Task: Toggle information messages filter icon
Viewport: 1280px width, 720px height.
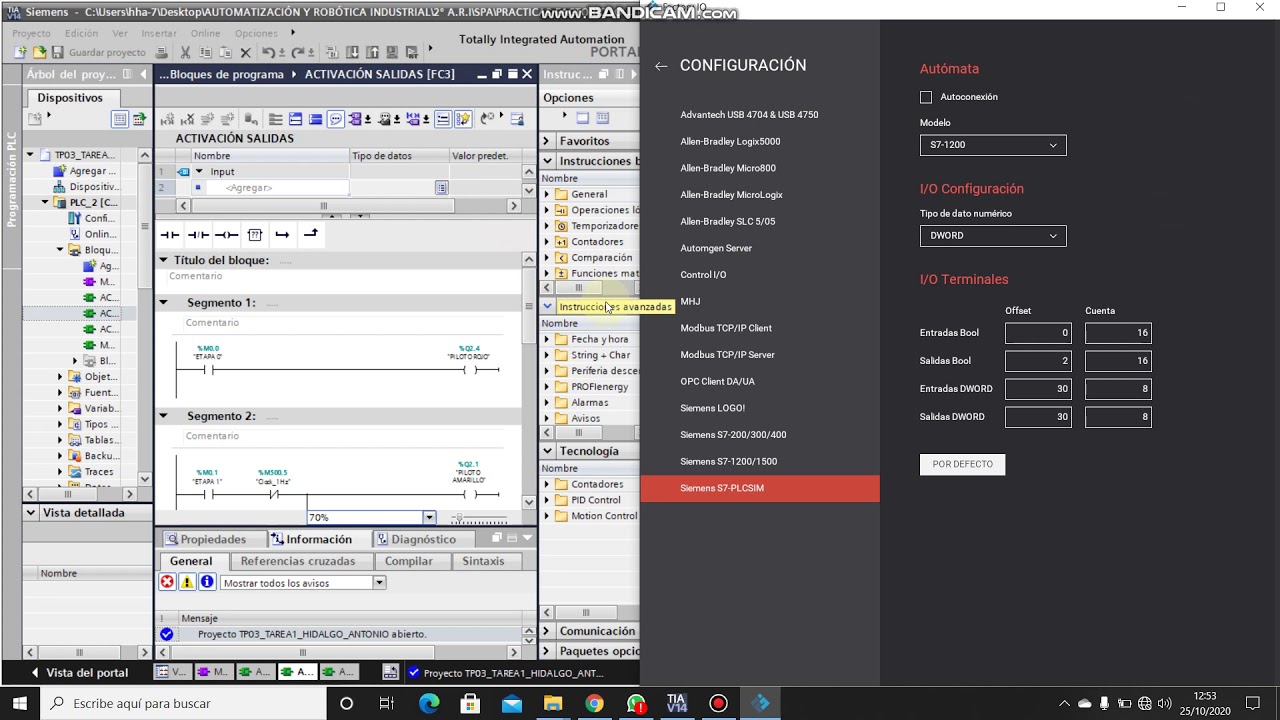Action: tap(207, 582)
